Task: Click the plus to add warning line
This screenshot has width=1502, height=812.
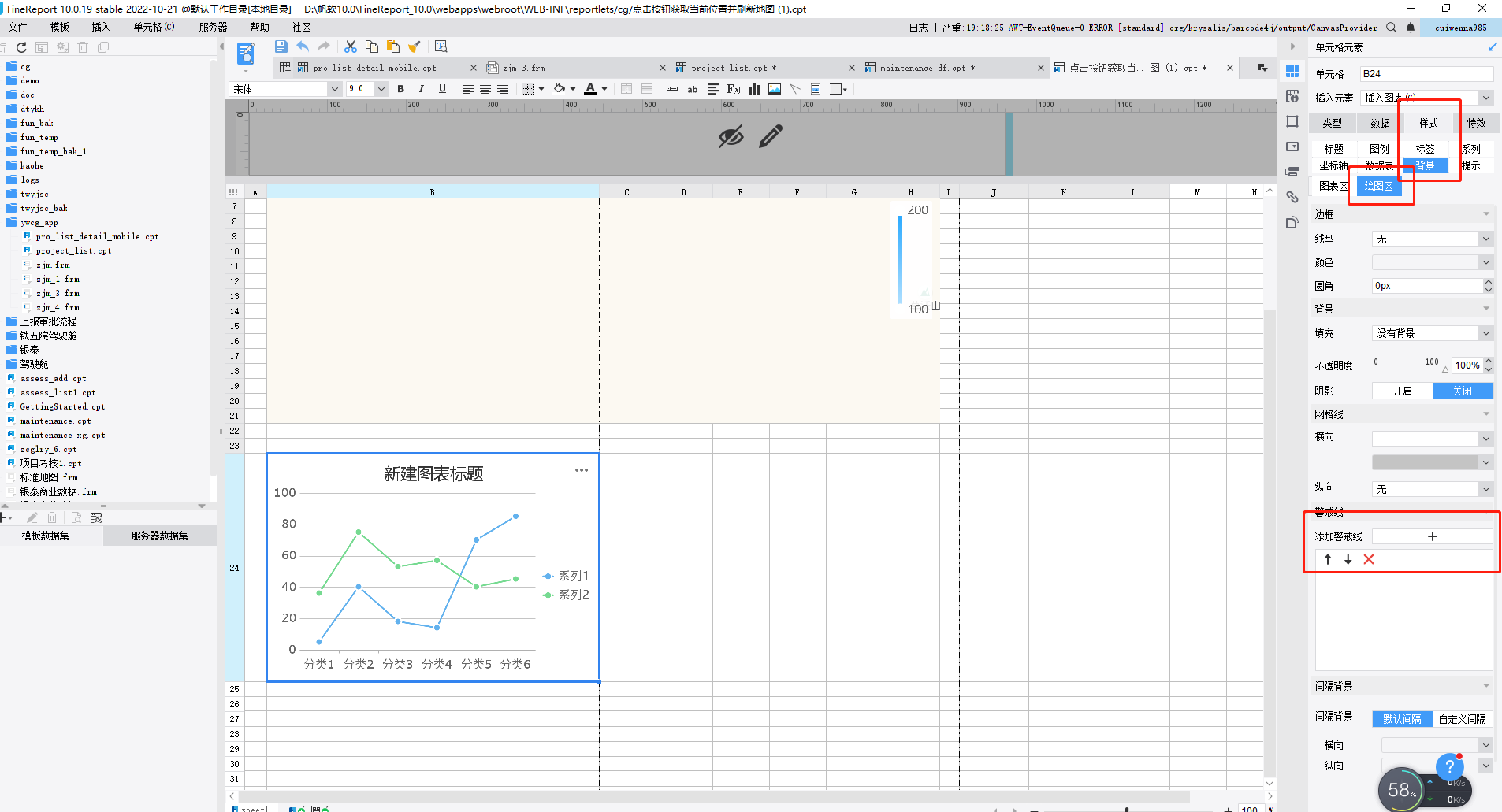Action: point(1433,536)
